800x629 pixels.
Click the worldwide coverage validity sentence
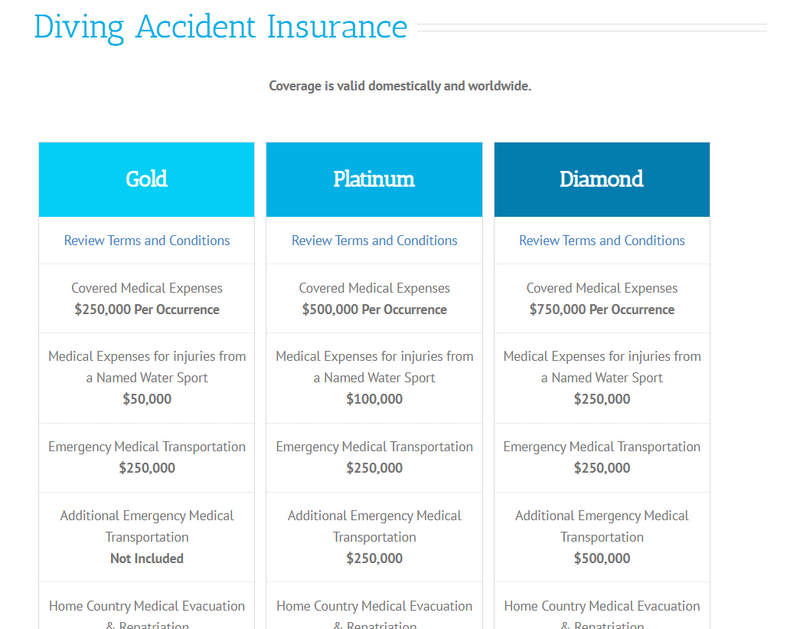pos(400,86)
